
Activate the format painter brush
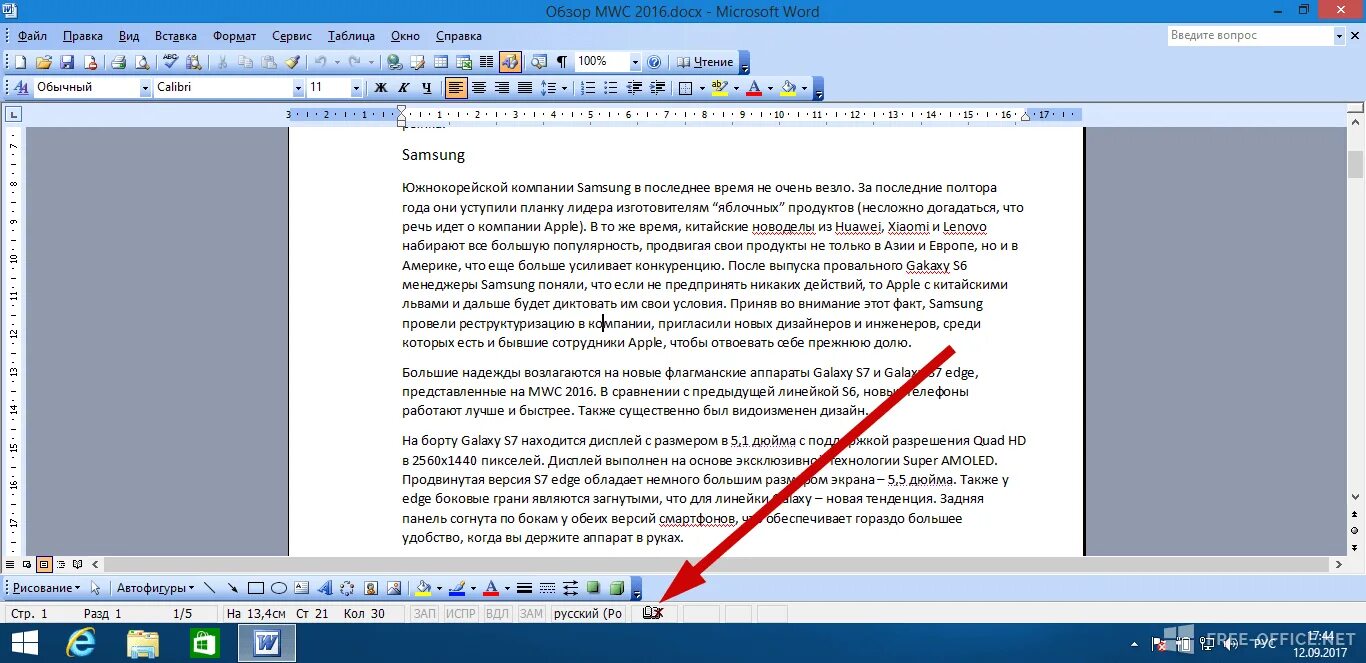tap(292, 62)
